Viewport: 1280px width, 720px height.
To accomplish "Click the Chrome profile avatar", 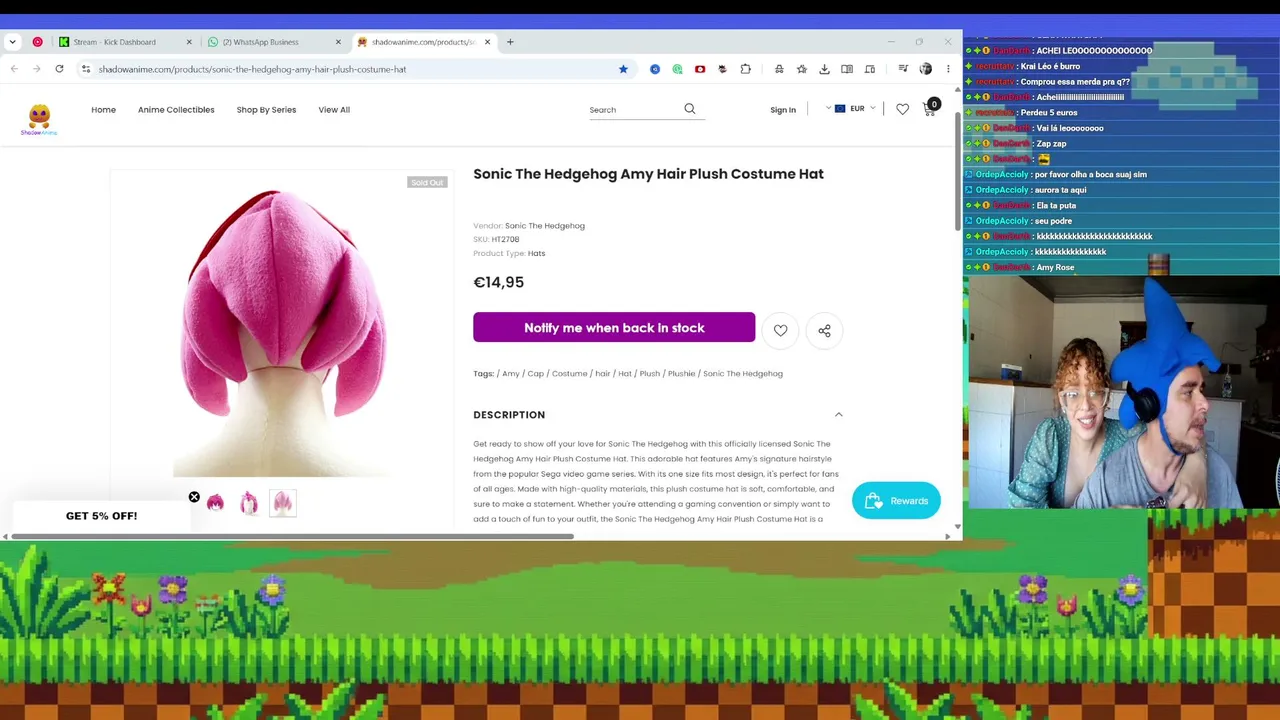I will (925, 69).
